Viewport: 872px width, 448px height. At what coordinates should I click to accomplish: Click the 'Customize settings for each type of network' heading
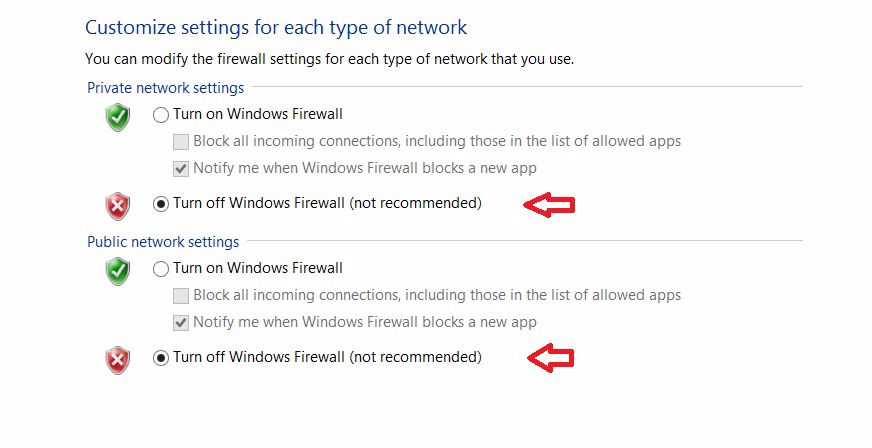tap(276, 27)
